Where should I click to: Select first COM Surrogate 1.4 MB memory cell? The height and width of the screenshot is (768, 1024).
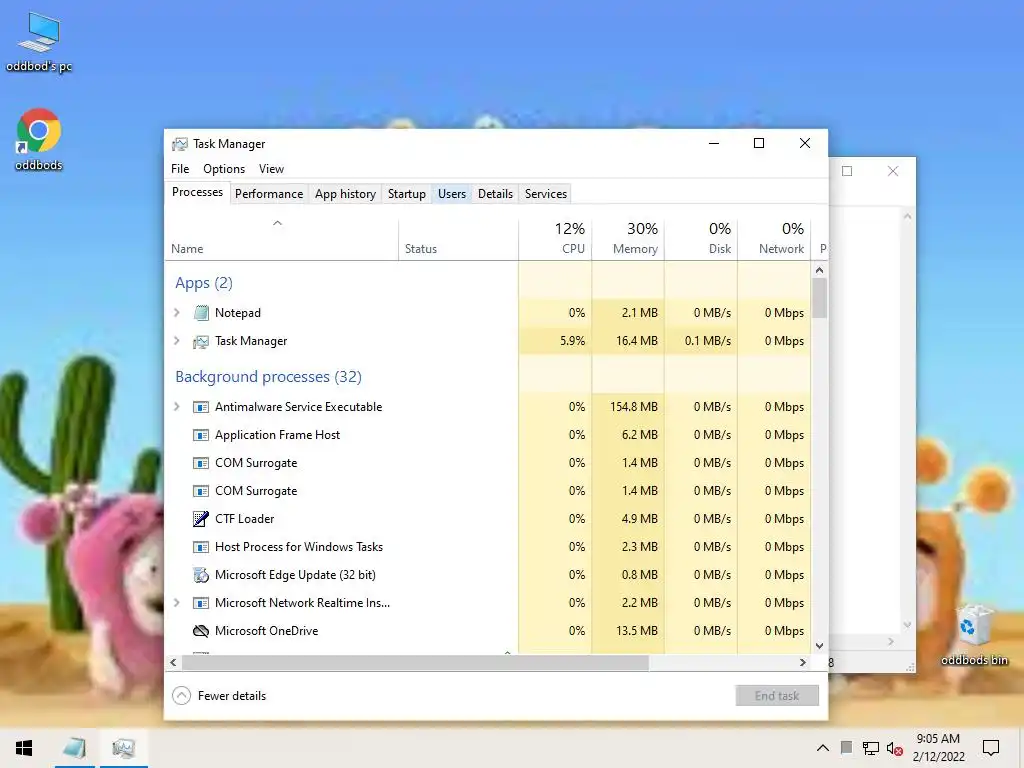(x=628, y=463)
